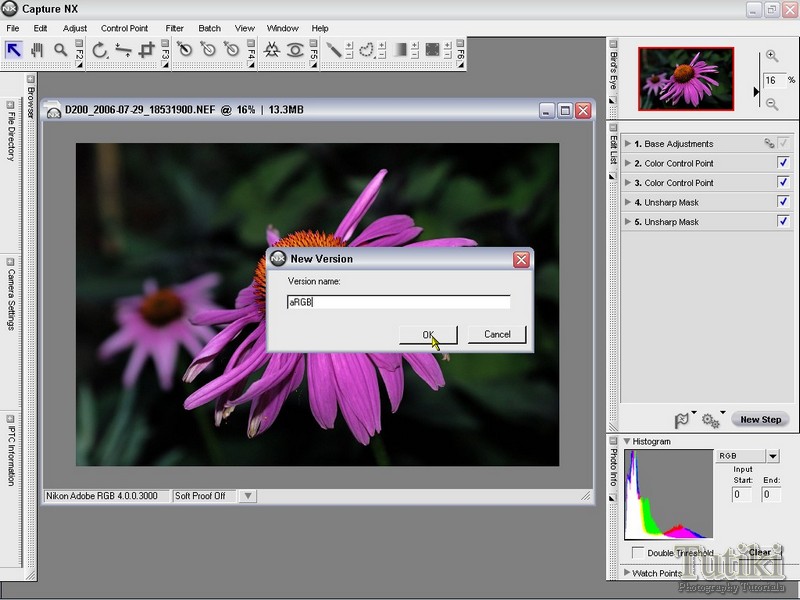The width and height of the screenshot is (800, 600).
Task: Expand step 3 Color Control Point
Action: (x=628, y=182)
